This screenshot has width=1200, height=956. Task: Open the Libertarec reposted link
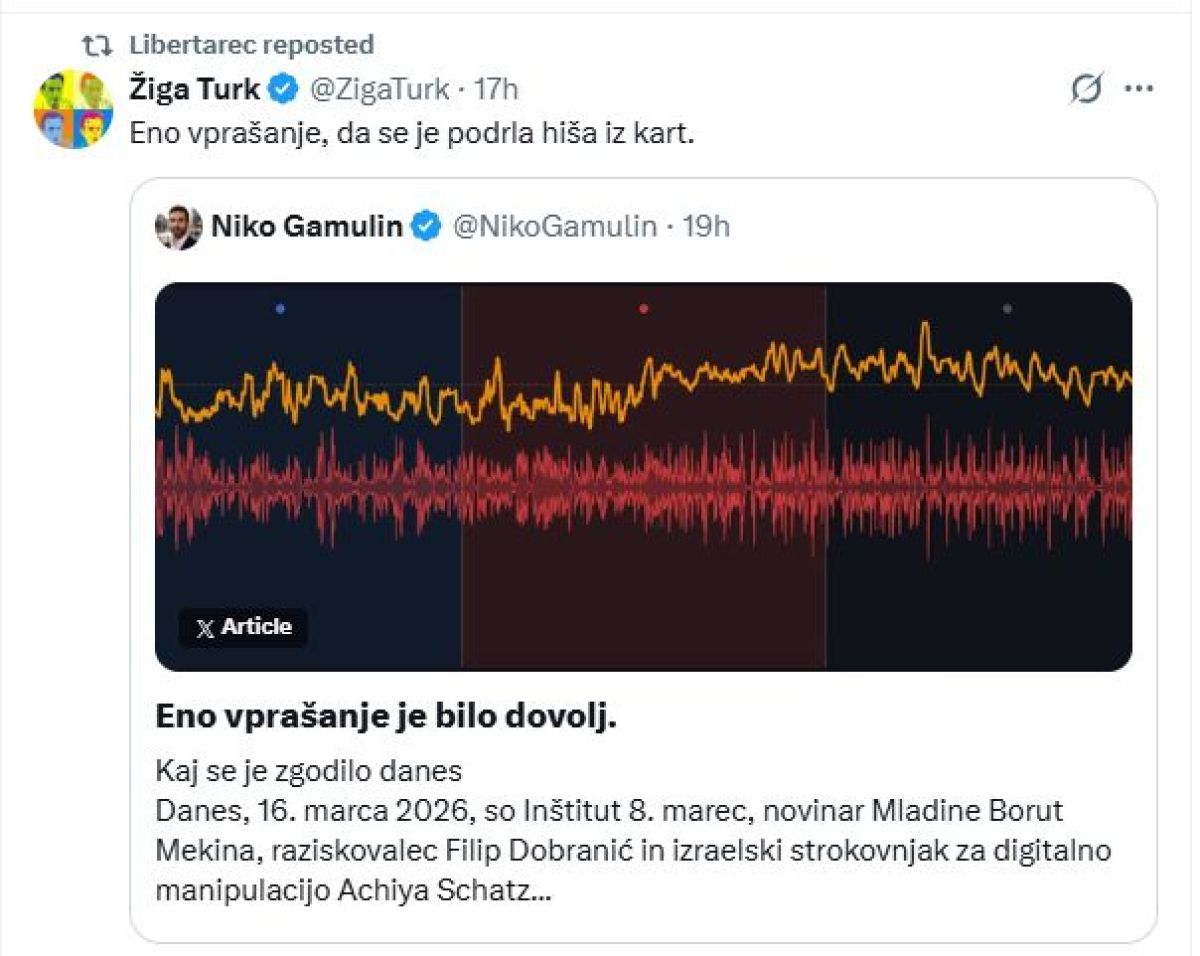click(x=251, y=45)
